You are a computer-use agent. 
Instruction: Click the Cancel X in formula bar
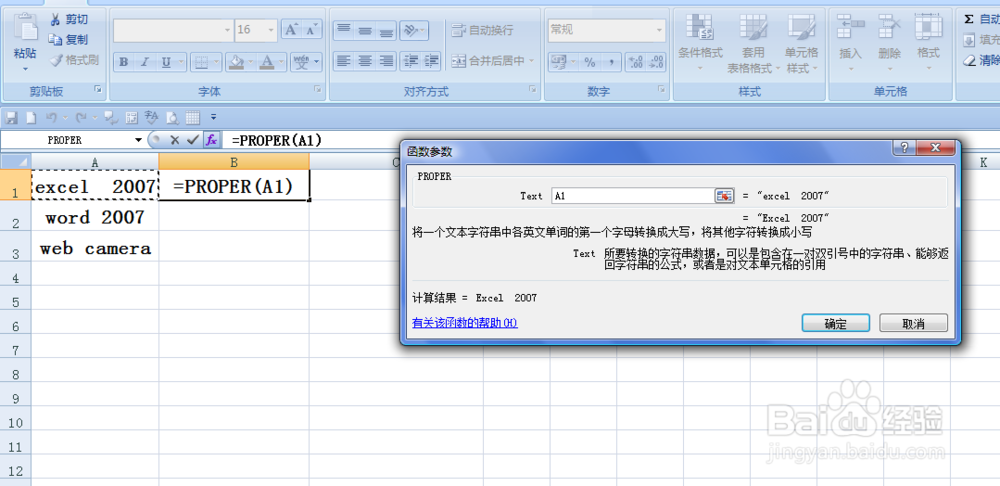(x=175, y=140)
